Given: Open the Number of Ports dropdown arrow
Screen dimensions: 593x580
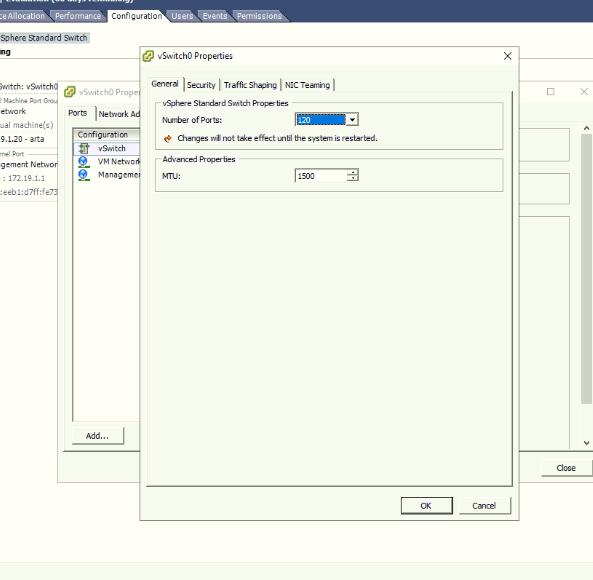Looking at the screenshot, I should (352, 120).
